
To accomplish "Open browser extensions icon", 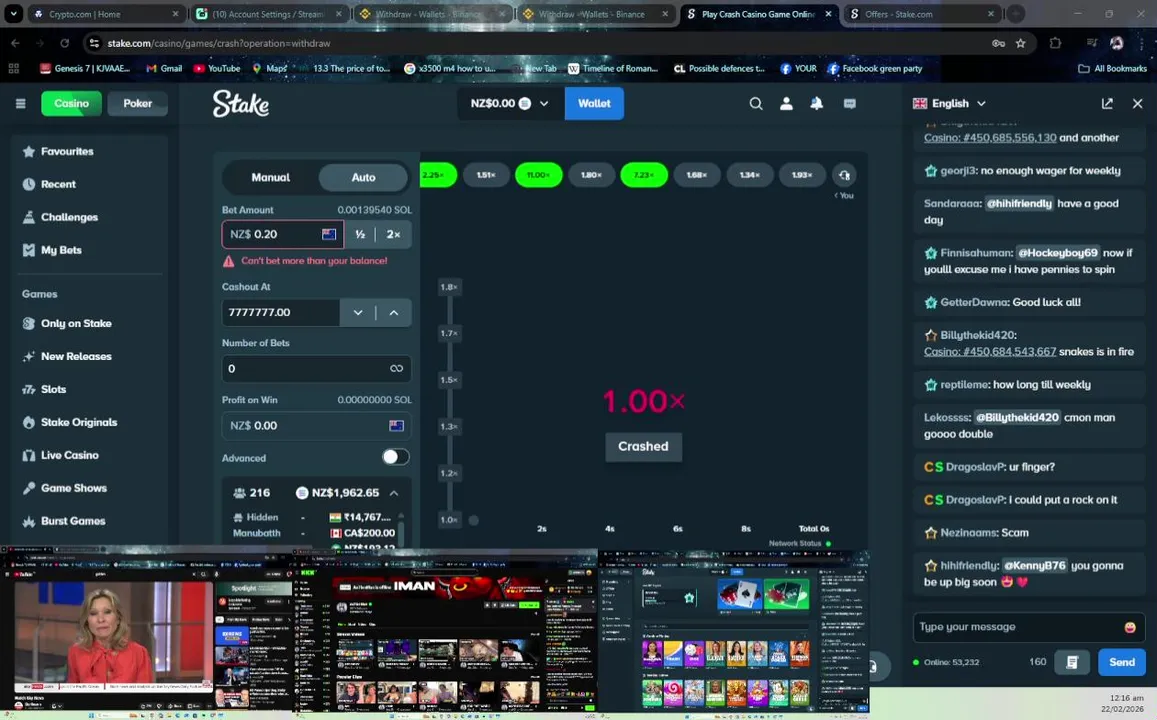I will pyautogui.click(x=1055, y=44).
